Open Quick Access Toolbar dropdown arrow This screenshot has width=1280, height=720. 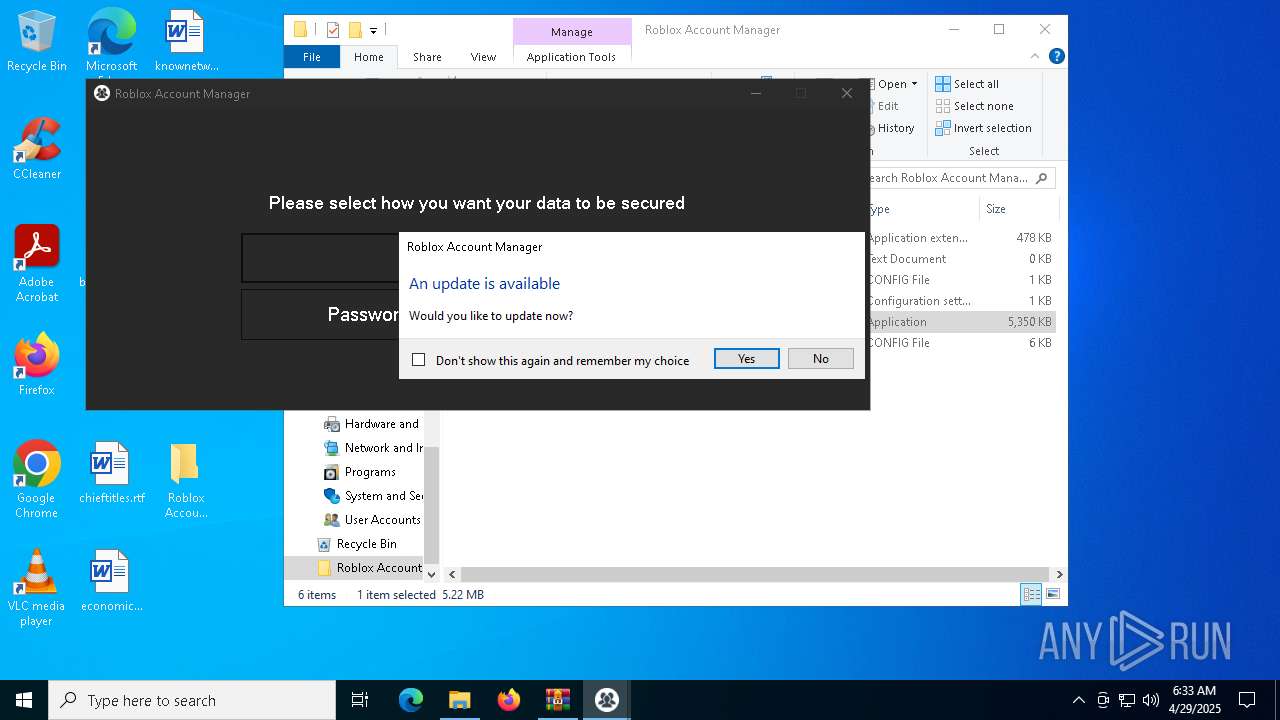click(x=373, y=31)
